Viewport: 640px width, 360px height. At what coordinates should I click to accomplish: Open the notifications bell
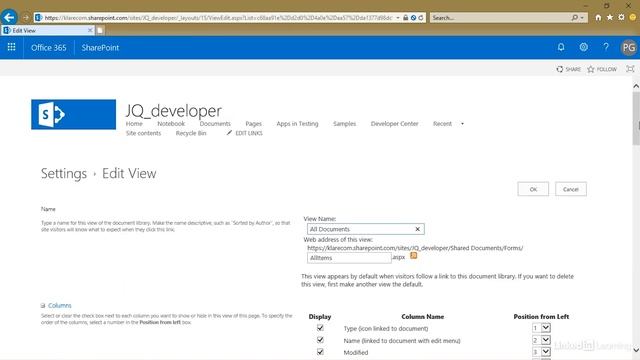point(561,47)
